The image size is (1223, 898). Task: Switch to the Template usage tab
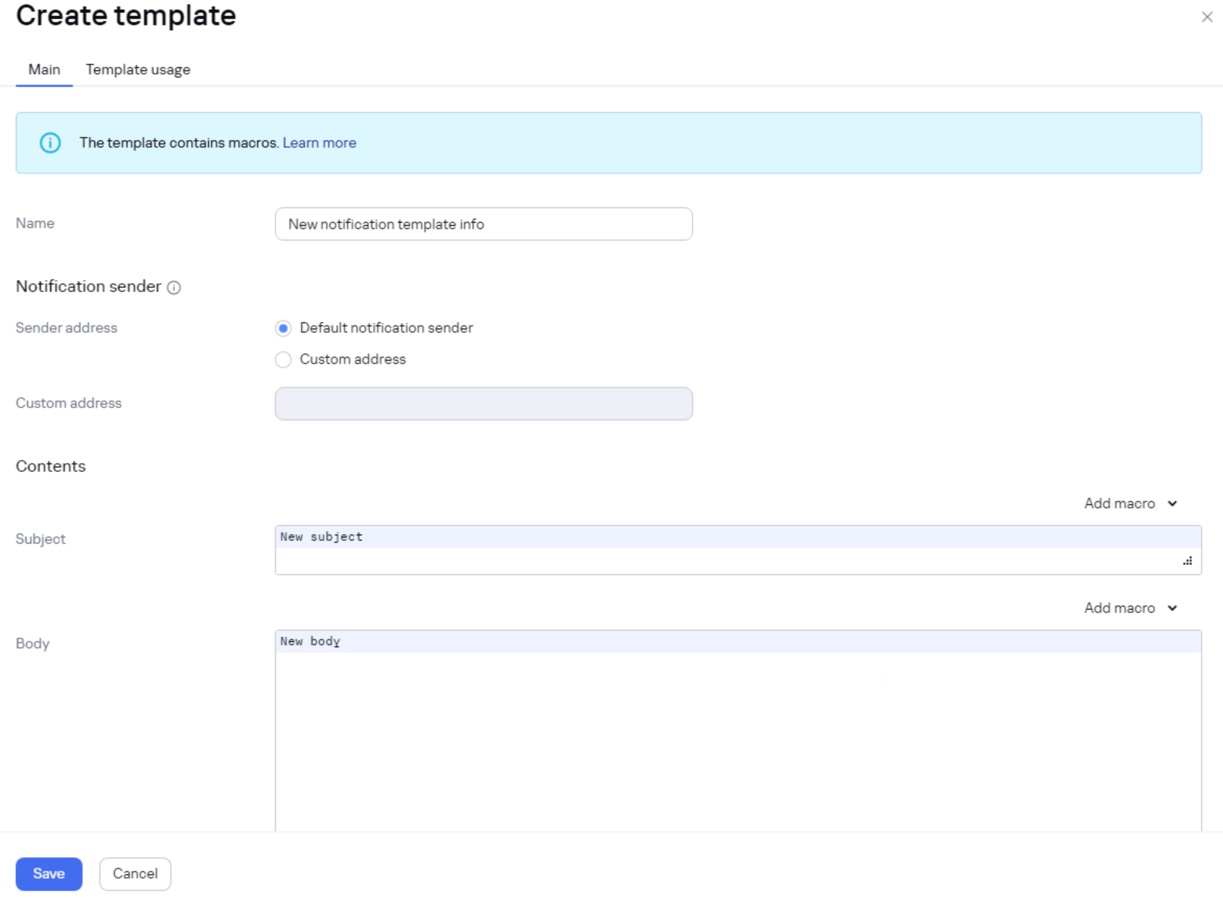[x=138, y=70]
